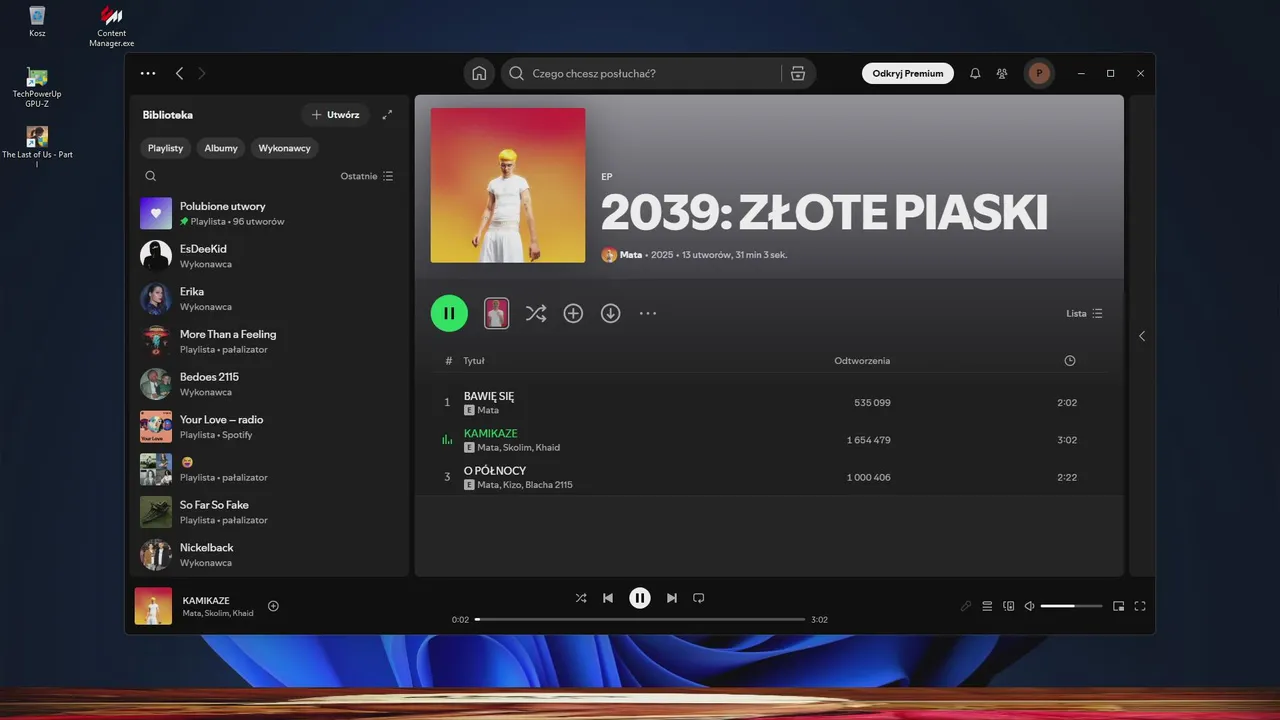Image resolution: width=1280 pixels, height=720 pixels.
Task: Seek in the playback progress bar
Action: pyautogui.click(x=640, y=620)
